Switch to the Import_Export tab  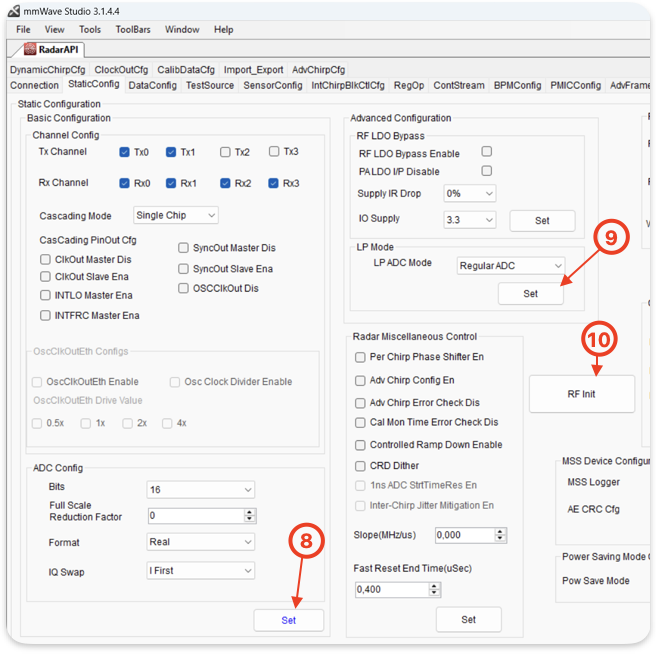[x=254, y=70]
